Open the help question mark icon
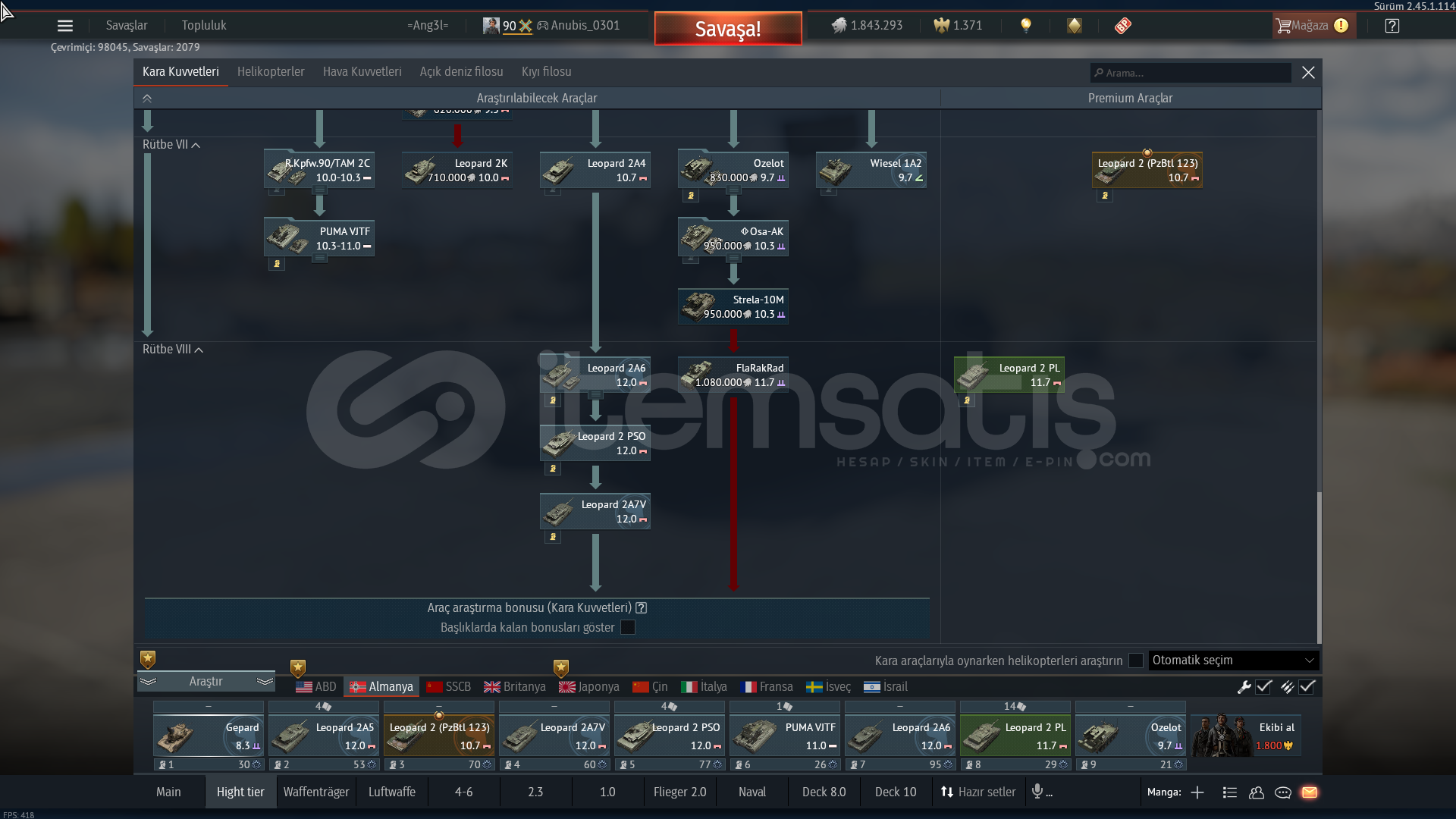Image resolution: width=1456 pixels, height=819 pixels. click(1392, 26)
